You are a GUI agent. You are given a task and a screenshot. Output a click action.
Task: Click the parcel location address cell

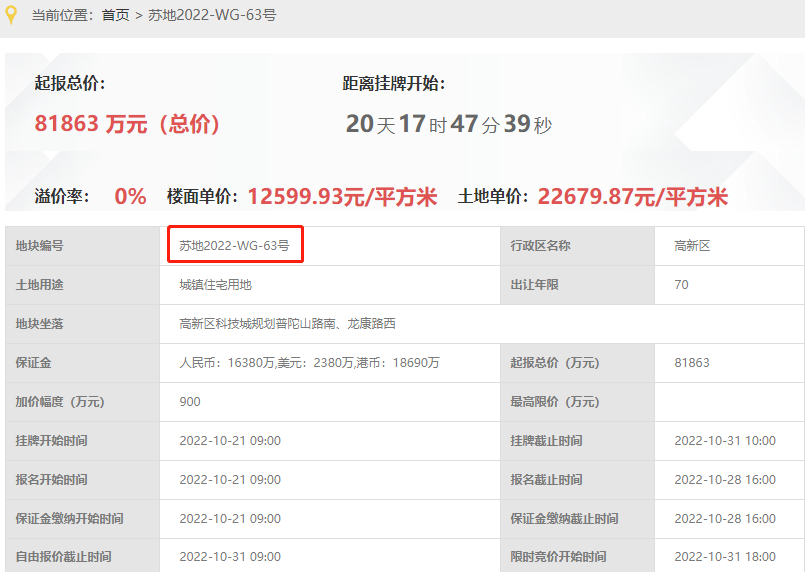287,324
